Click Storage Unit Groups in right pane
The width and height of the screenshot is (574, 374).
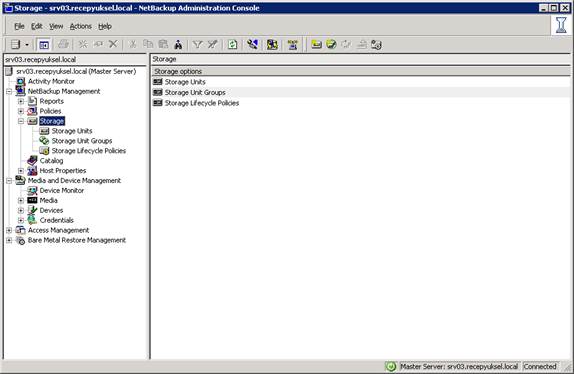point(195,93)
